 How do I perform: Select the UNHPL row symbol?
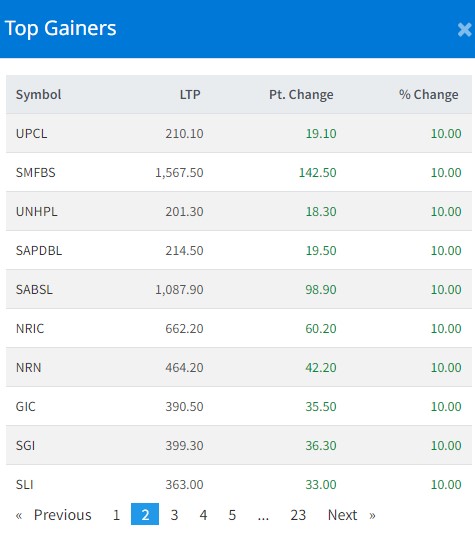tap(37, 212)
